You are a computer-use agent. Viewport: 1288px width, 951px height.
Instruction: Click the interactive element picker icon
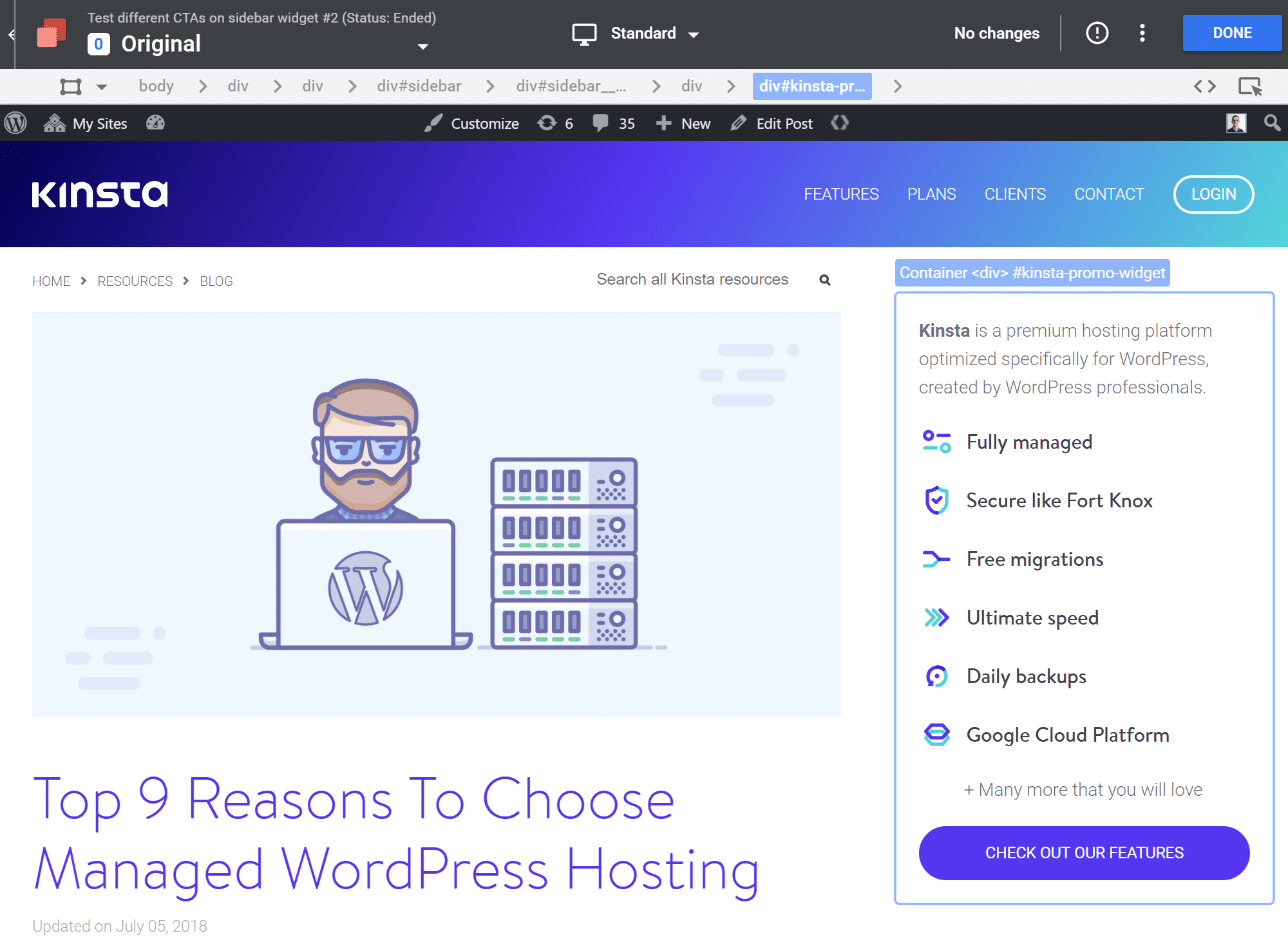(1250, 86)
